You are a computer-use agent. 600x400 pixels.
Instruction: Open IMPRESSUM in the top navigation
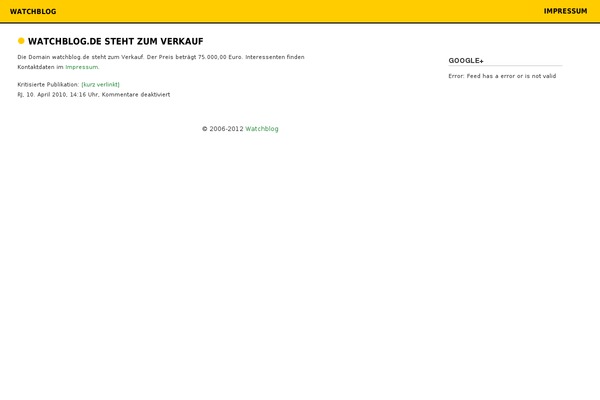tap(565, 11)
